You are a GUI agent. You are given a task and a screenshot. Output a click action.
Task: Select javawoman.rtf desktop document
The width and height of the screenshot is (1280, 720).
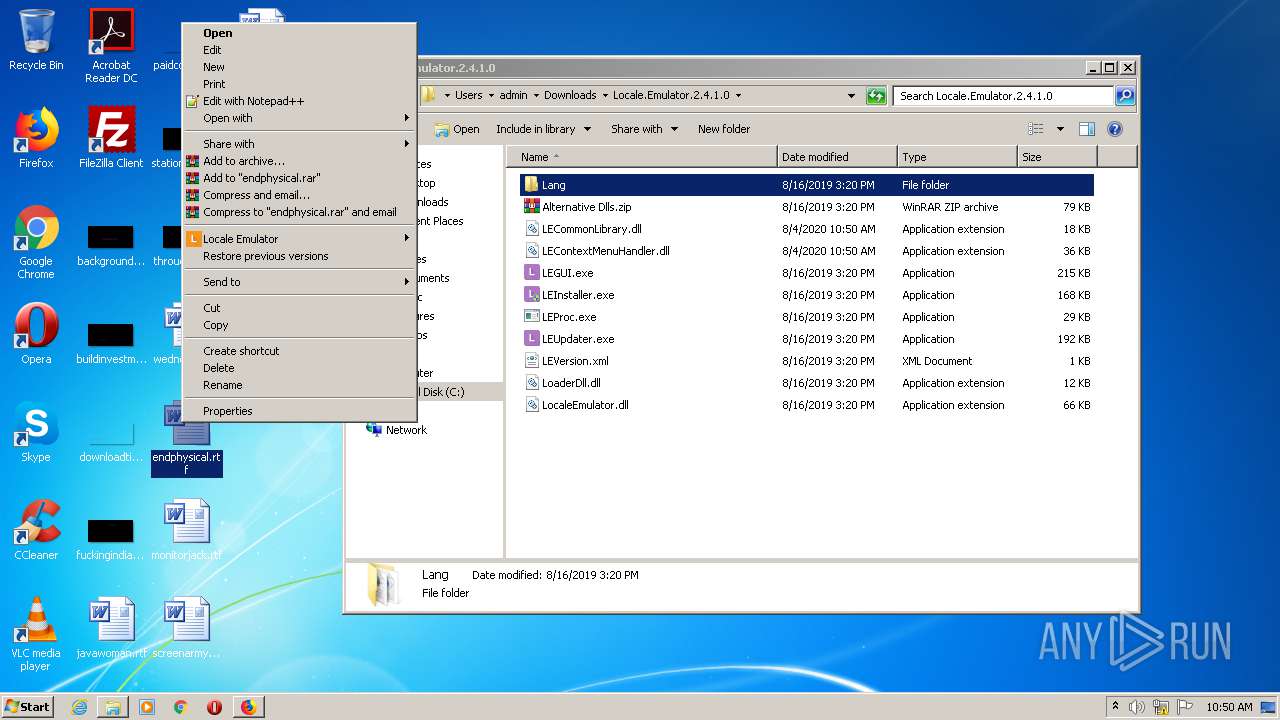pos(111,628)
